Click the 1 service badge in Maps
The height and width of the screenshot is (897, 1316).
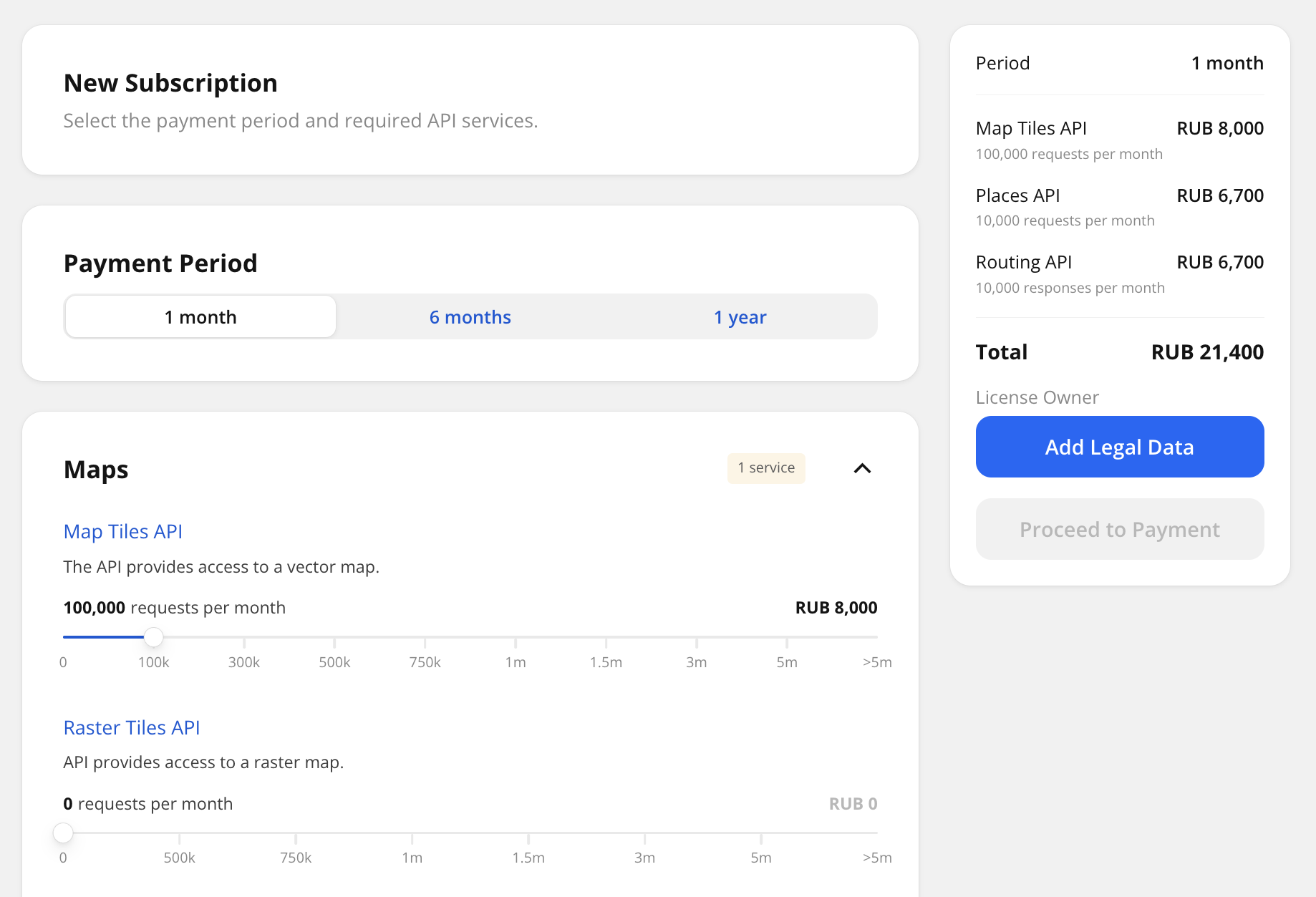[x=766, y=468]
